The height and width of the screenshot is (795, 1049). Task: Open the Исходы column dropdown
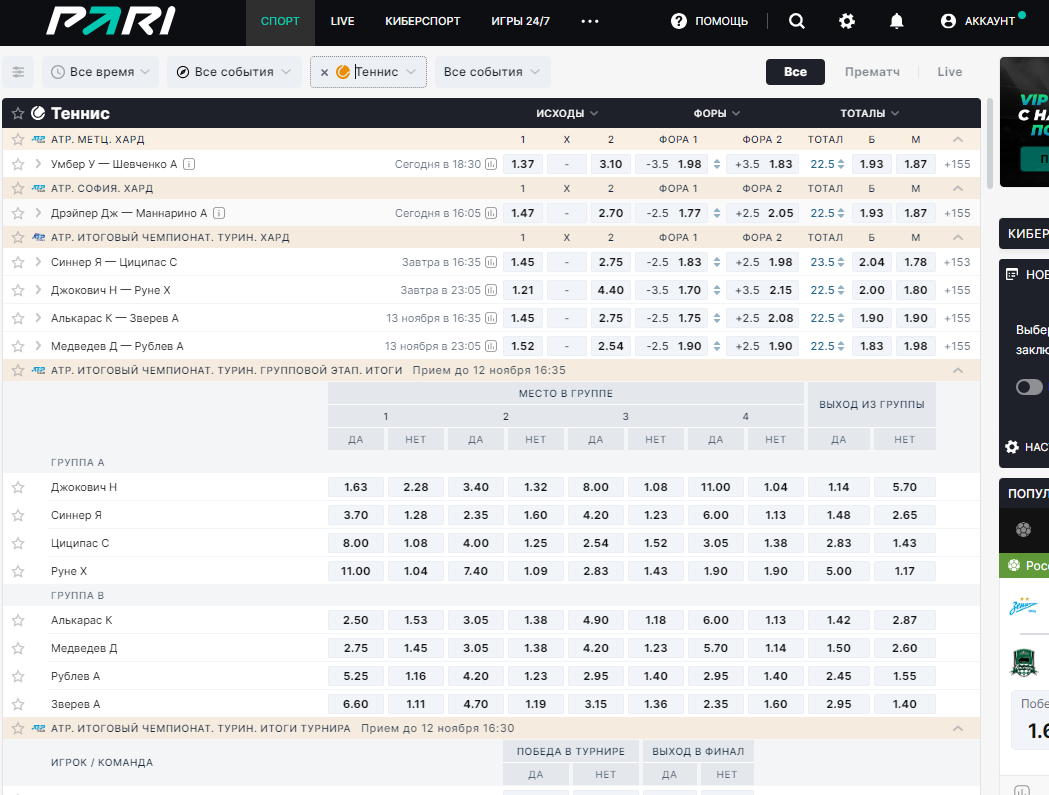[x=567, y=113]
